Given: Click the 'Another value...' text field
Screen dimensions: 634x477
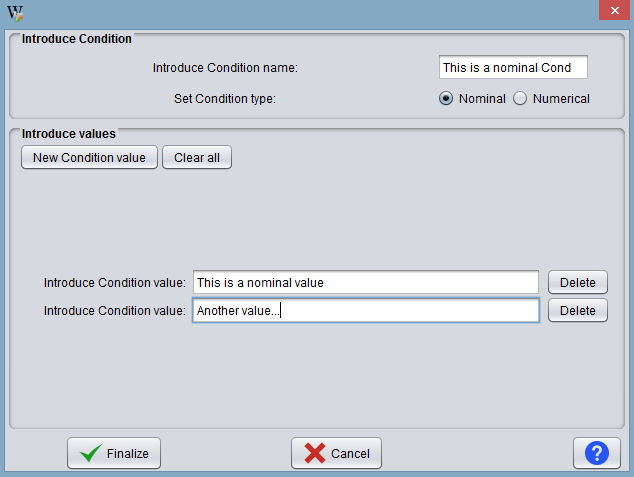Looking at the screenshot, I should [366, 310].
